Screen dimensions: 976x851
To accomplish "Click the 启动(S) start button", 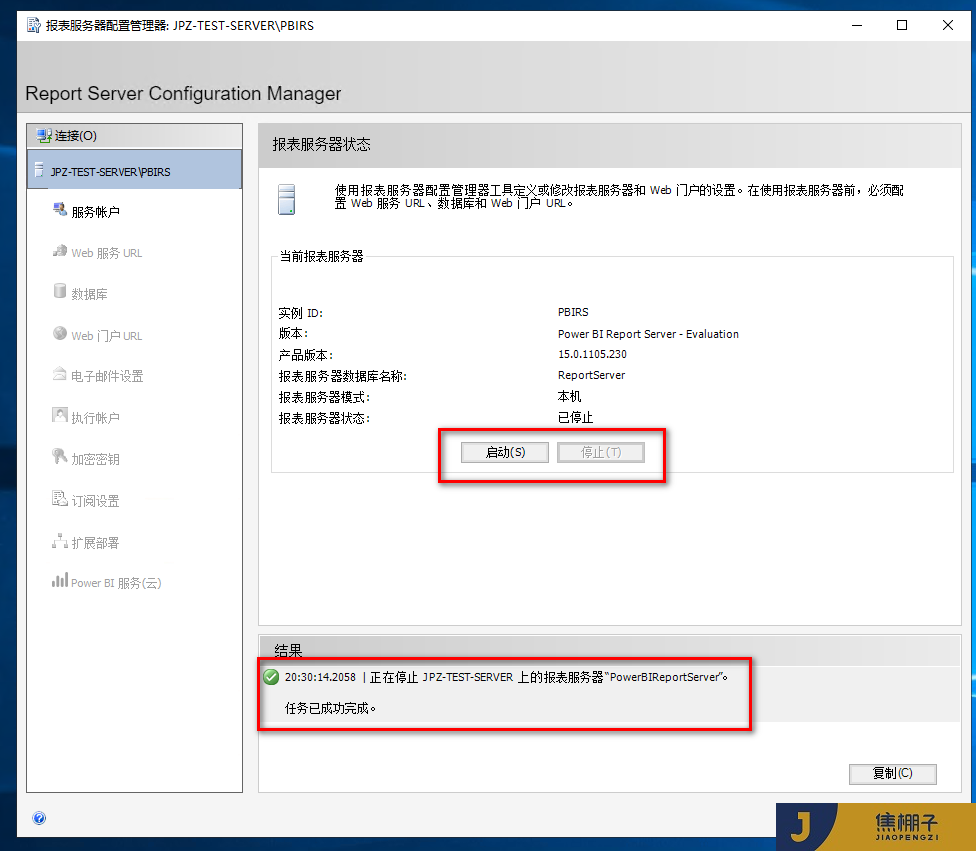I will click(504, 452).
